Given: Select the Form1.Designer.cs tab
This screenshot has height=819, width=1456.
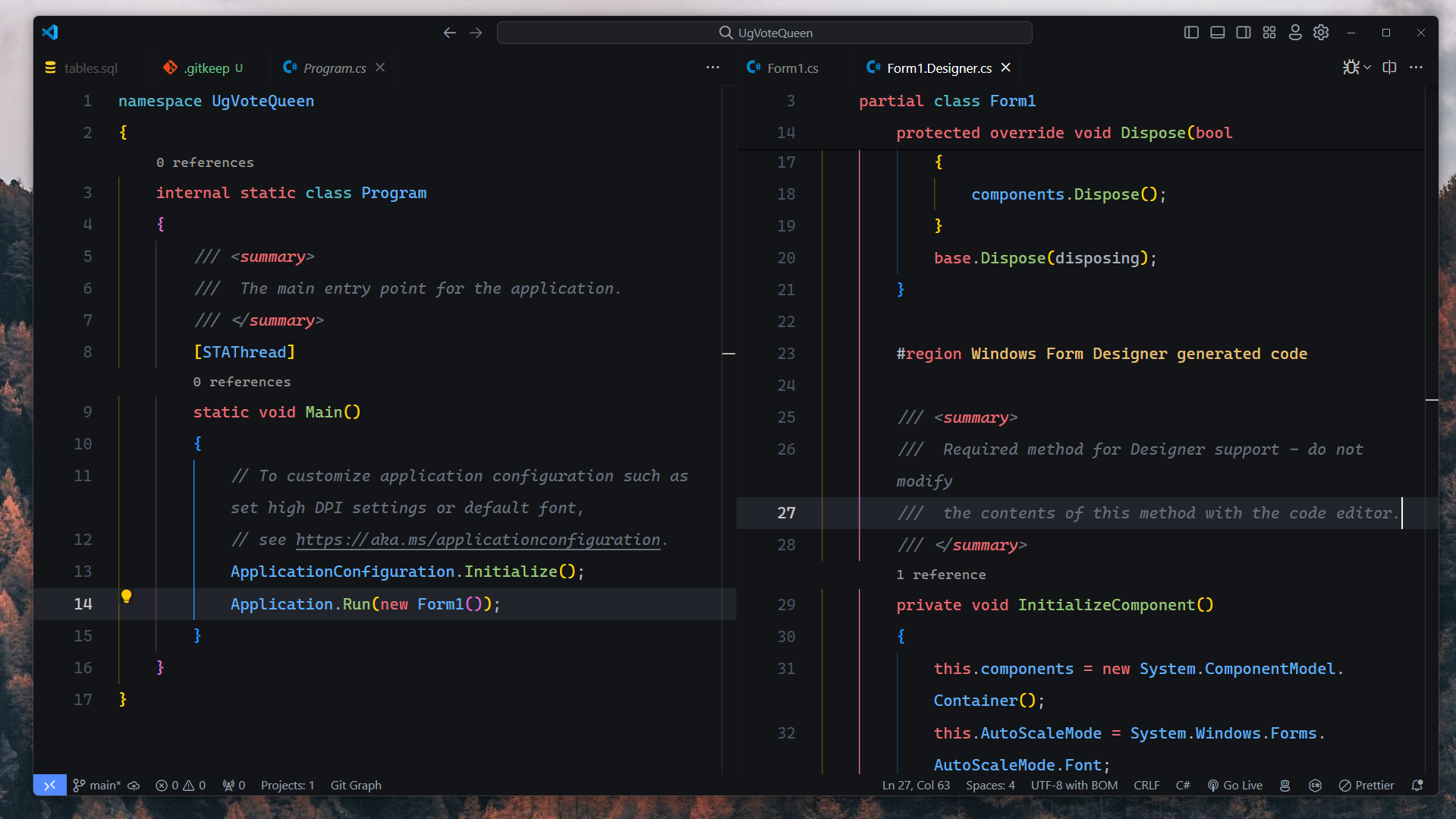Looking at the screenshot, I should coord(939,68).
